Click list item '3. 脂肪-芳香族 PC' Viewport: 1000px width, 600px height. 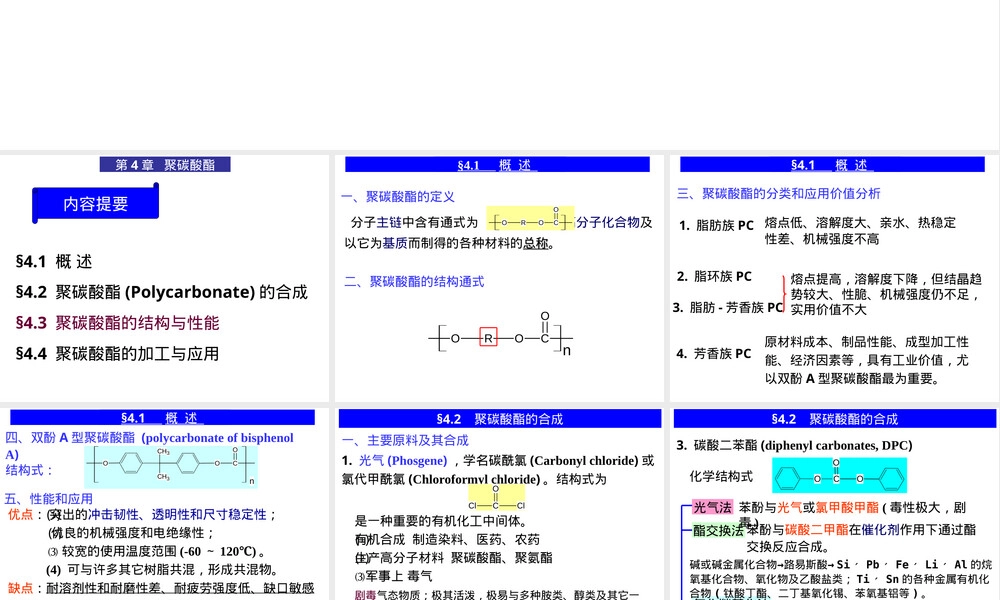tap(727, 307)
